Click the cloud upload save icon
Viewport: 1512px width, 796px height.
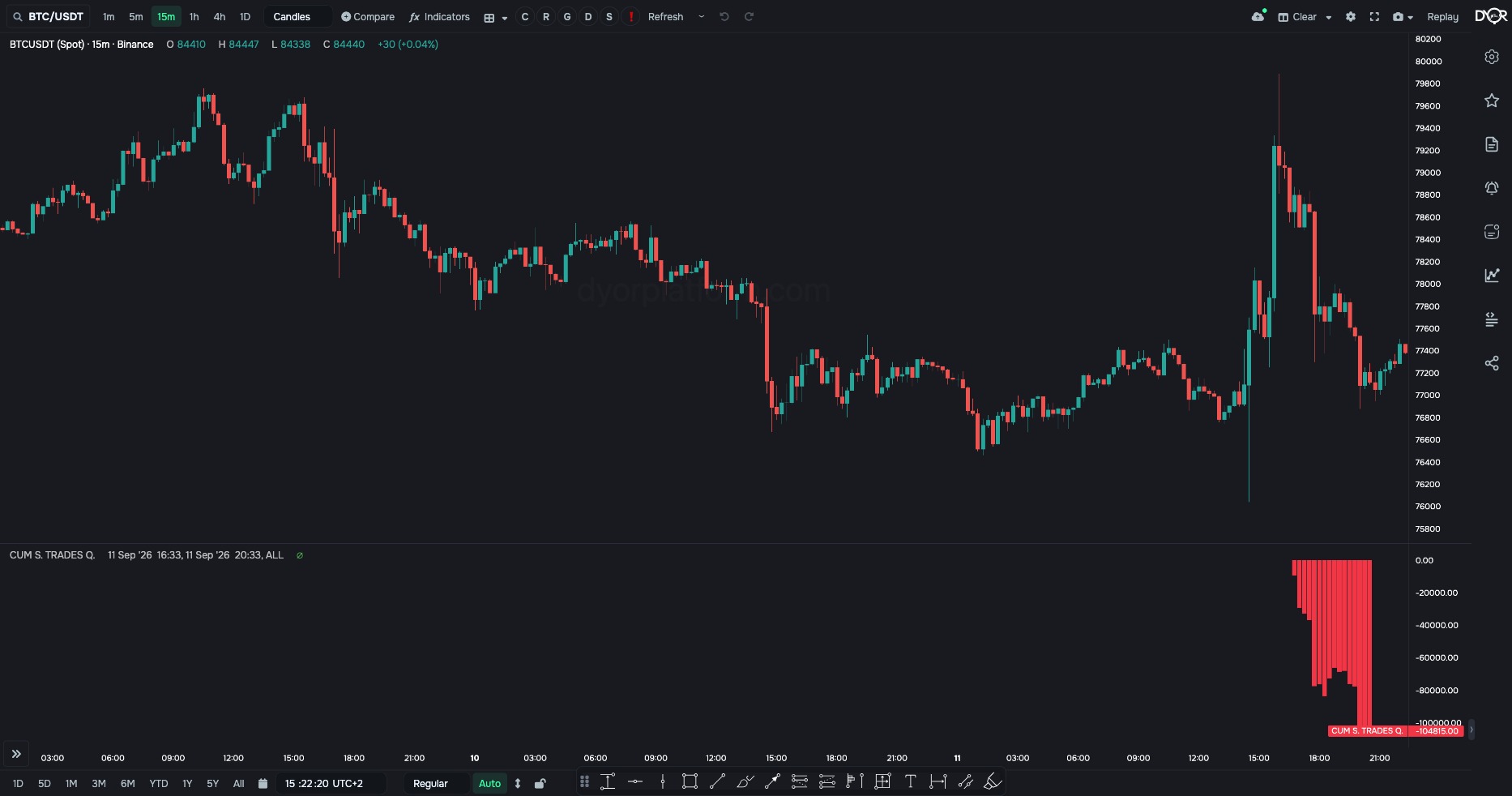point(1258,16)
